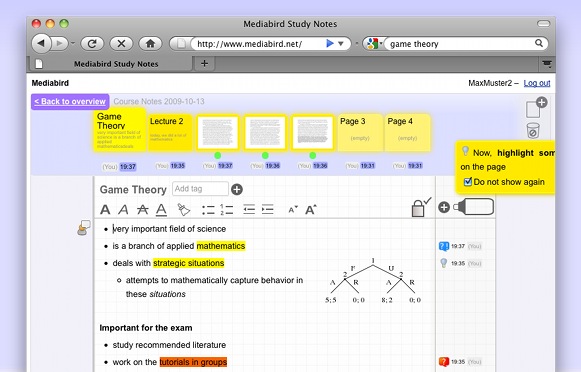Click the clear formatting brush icon

pyautogui.click(x=183, y=210)
